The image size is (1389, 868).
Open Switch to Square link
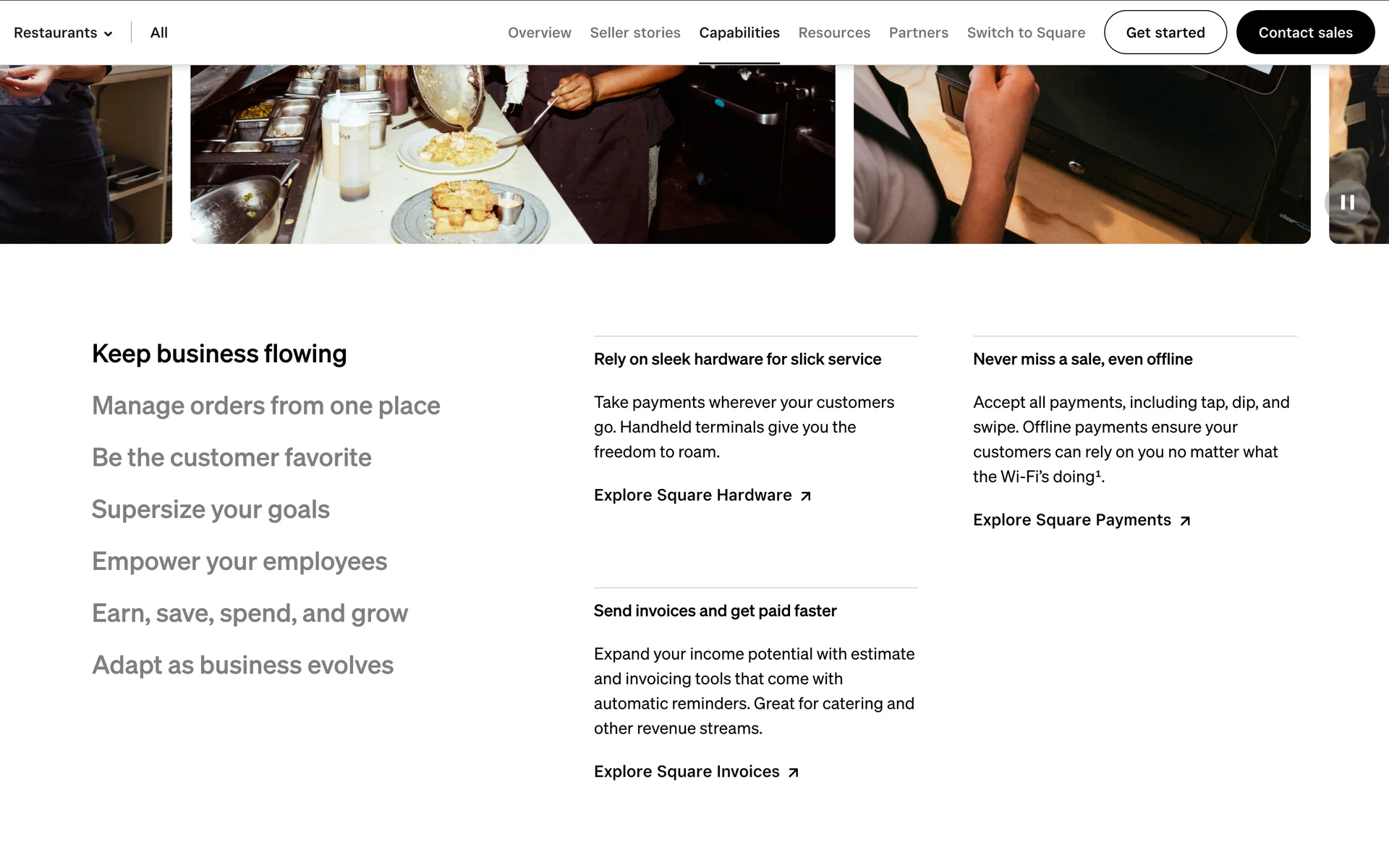[x=1026, y=33]
